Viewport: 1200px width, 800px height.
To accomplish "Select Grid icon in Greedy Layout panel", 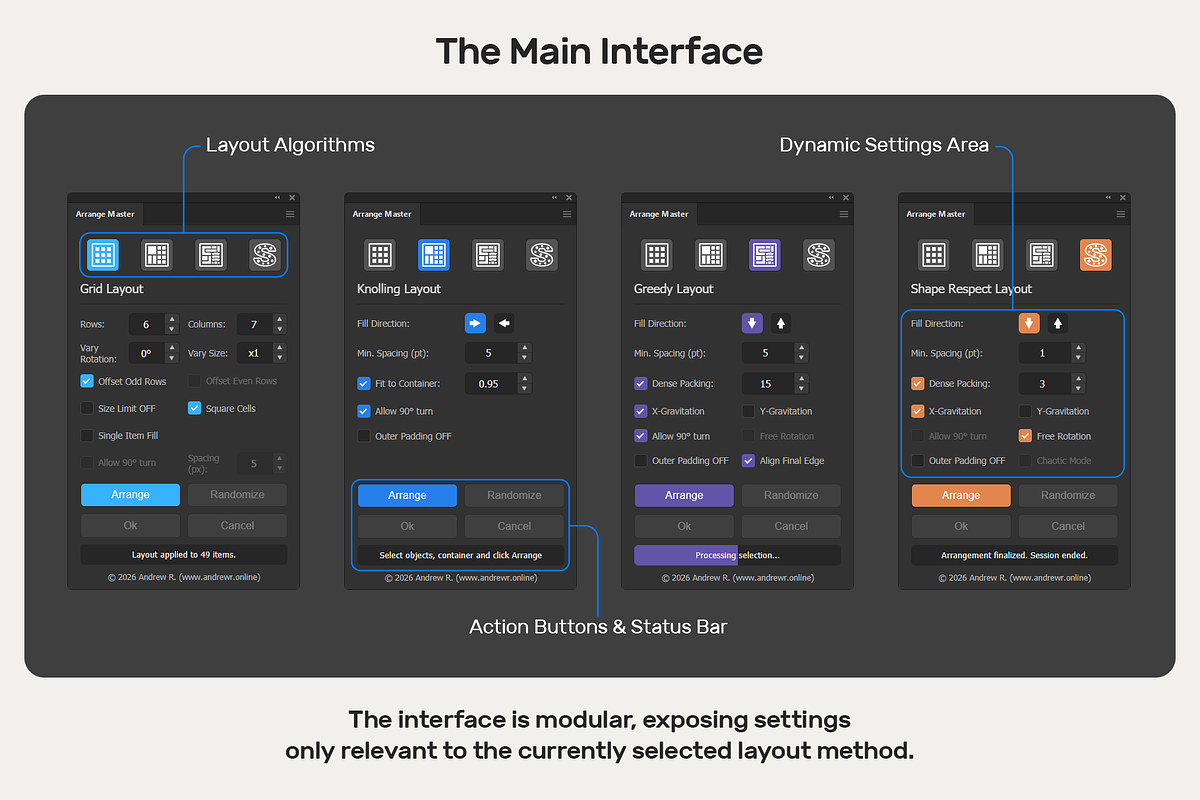I will click(657, 255).
